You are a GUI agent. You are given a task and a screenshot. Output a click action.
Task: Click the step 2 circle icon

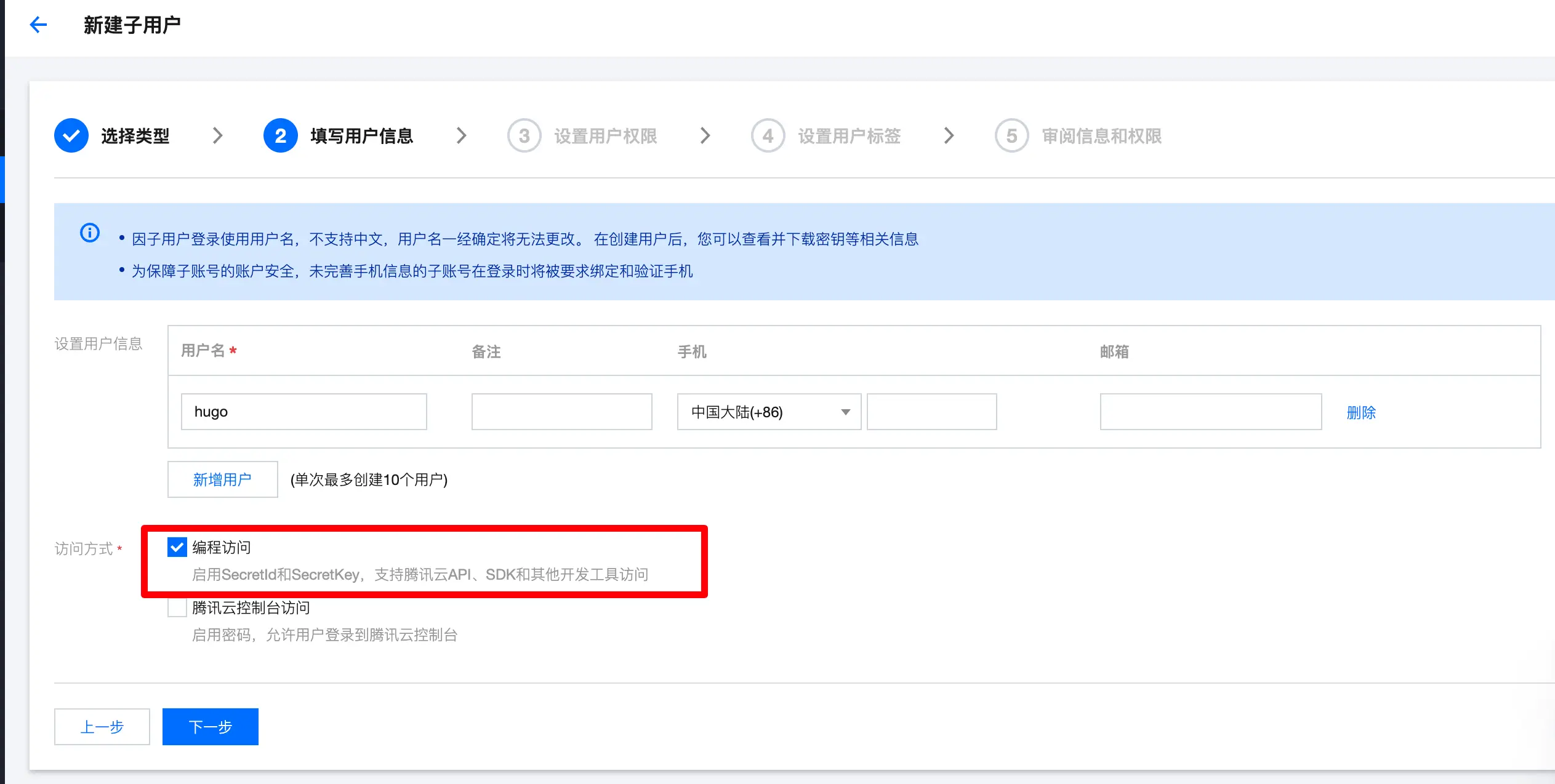click(x=280, y=135)
